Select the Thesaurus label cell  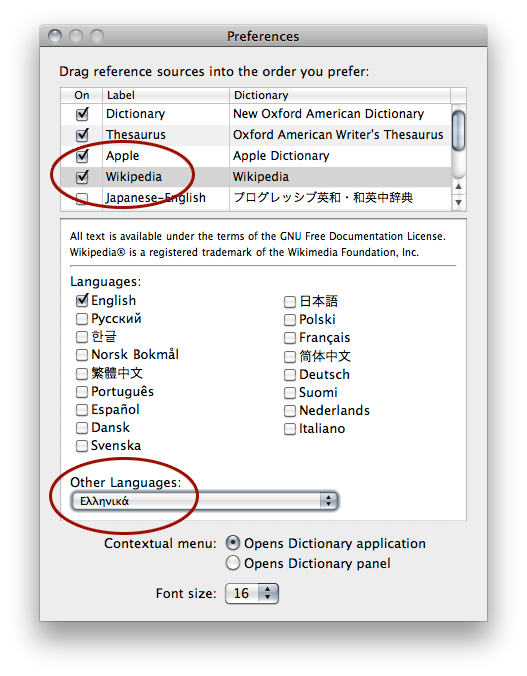(166, 135)
